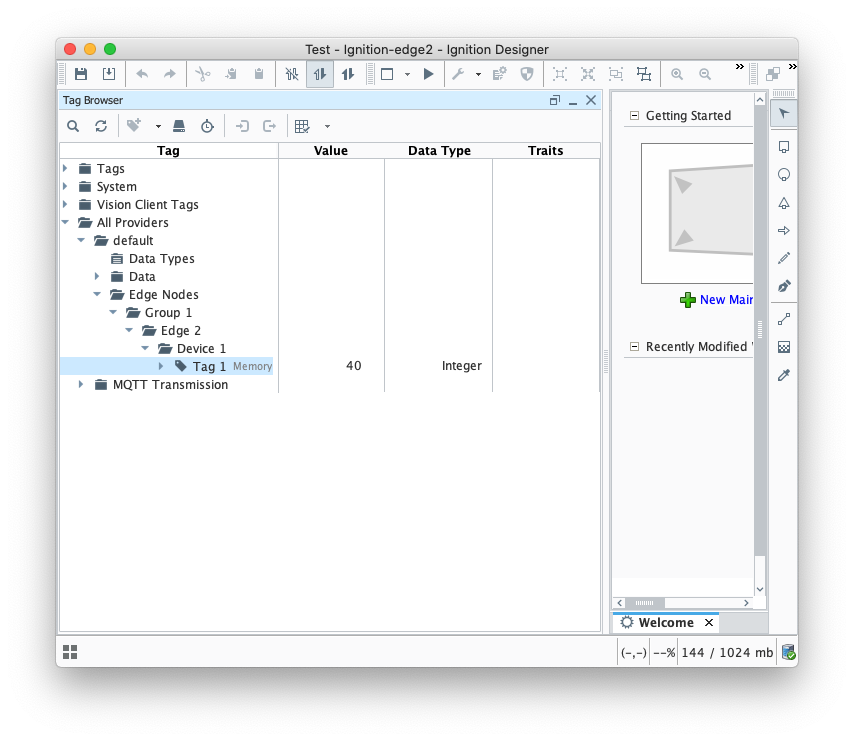Search tags with the magnifier icon

tap(73, 126)
